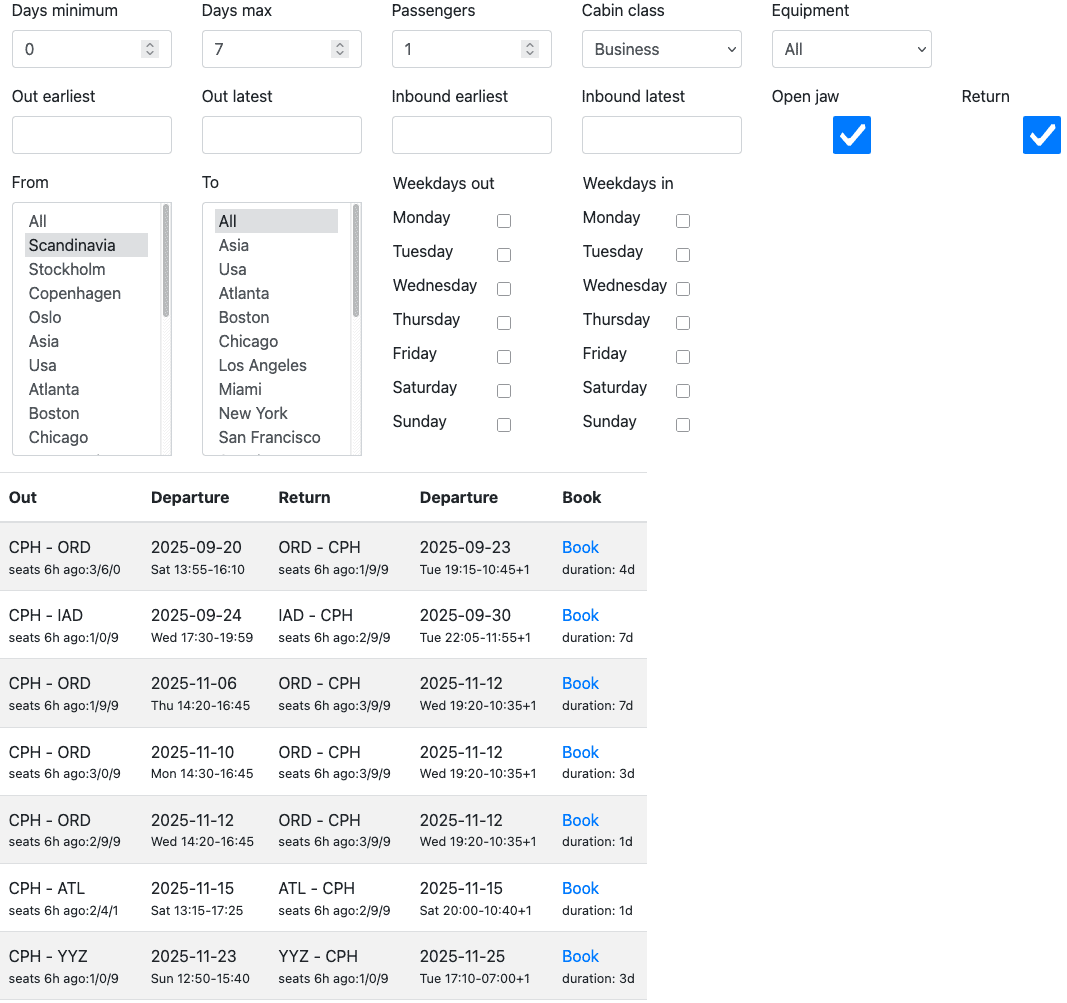Pick Los Angeles in the To list

pyautogui.click(x=262, y=365)
